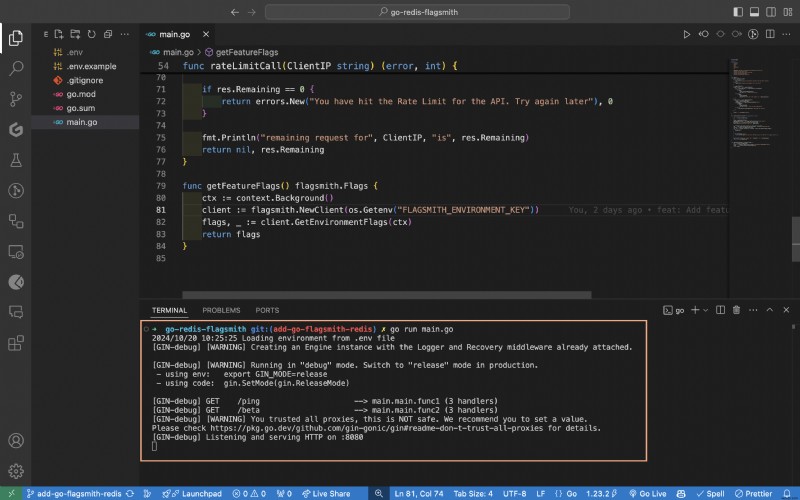Change LF end of line sequence

[x=541, y=493]
